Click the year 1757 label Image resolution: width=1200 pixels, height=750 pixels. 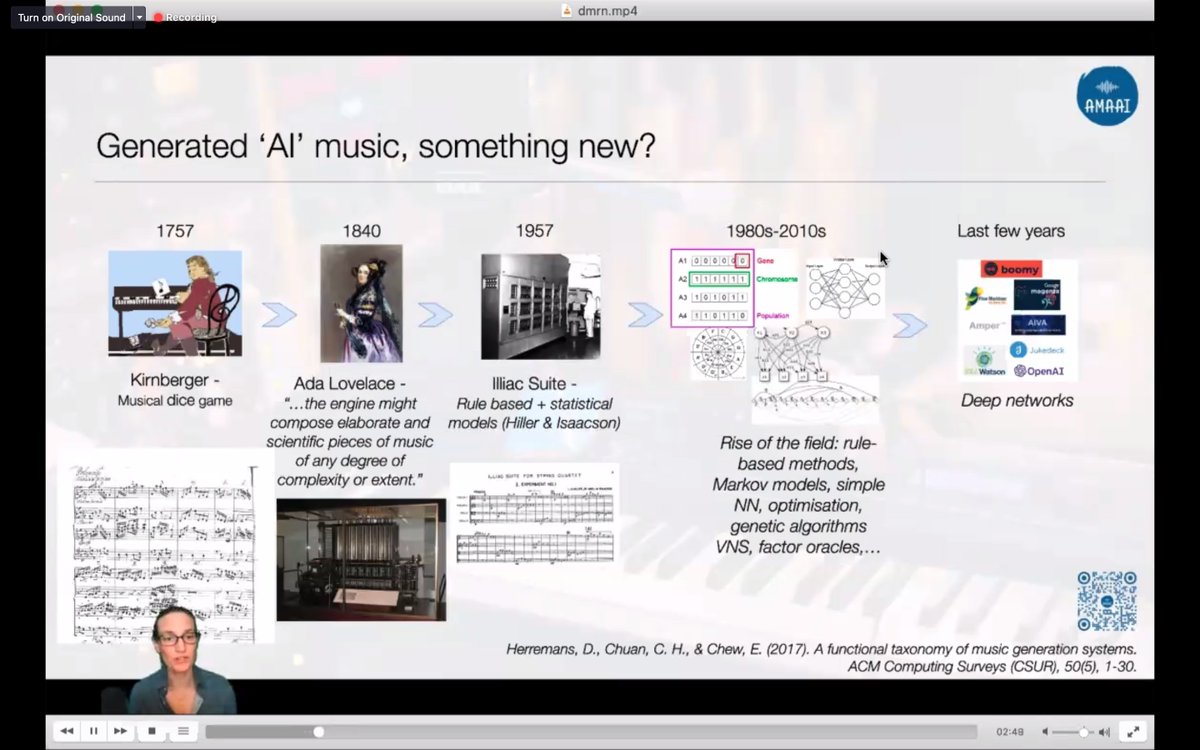click(175, 231)
